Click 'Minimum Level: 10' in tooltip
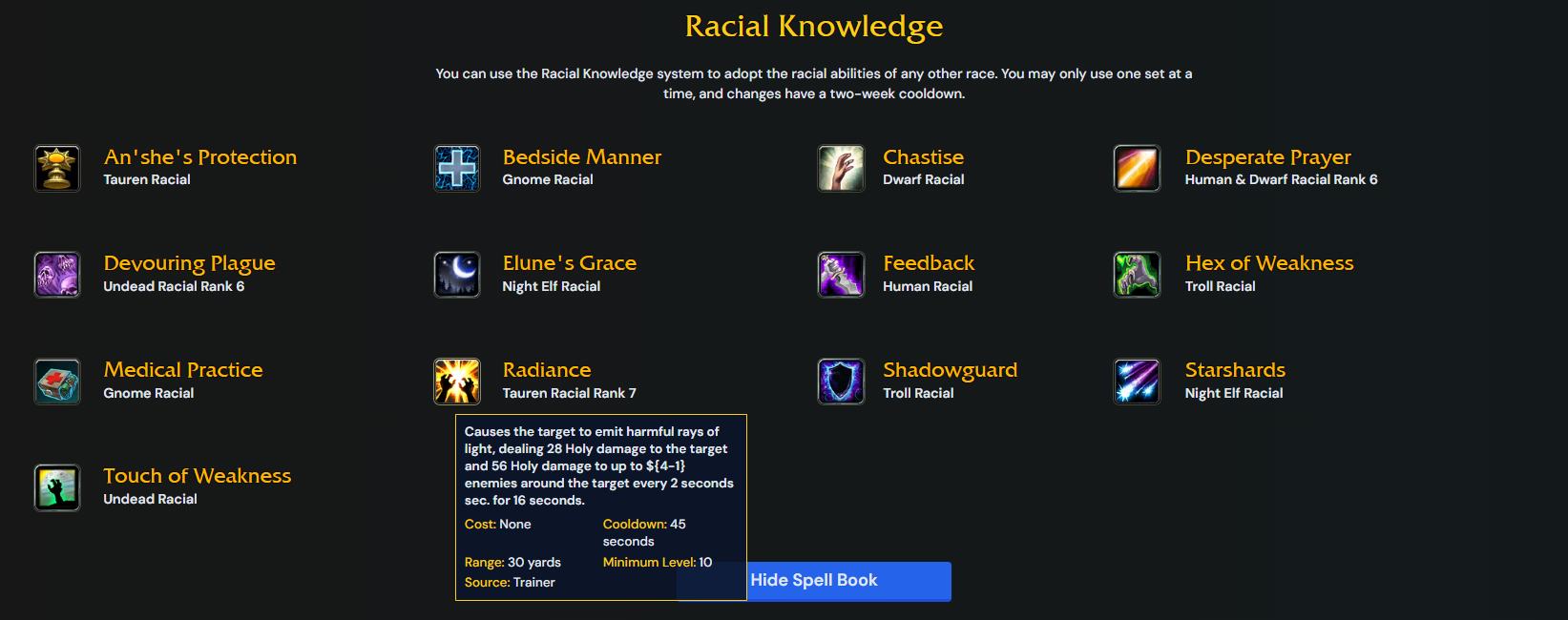 658,563
